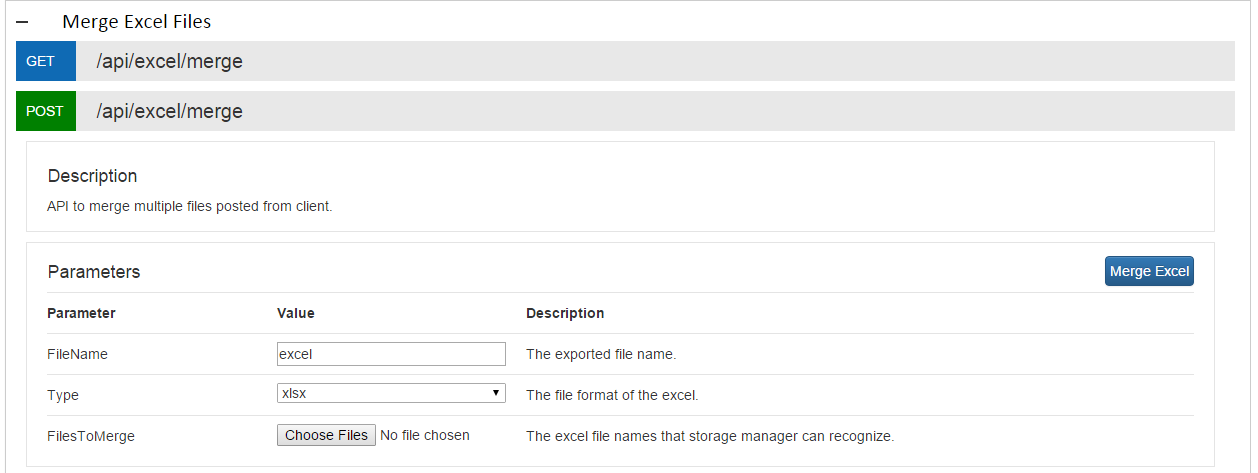This screenshot has height=473, width=1258.
Task: Click the Merge Excel Files heading
Action: coord(136,21)
